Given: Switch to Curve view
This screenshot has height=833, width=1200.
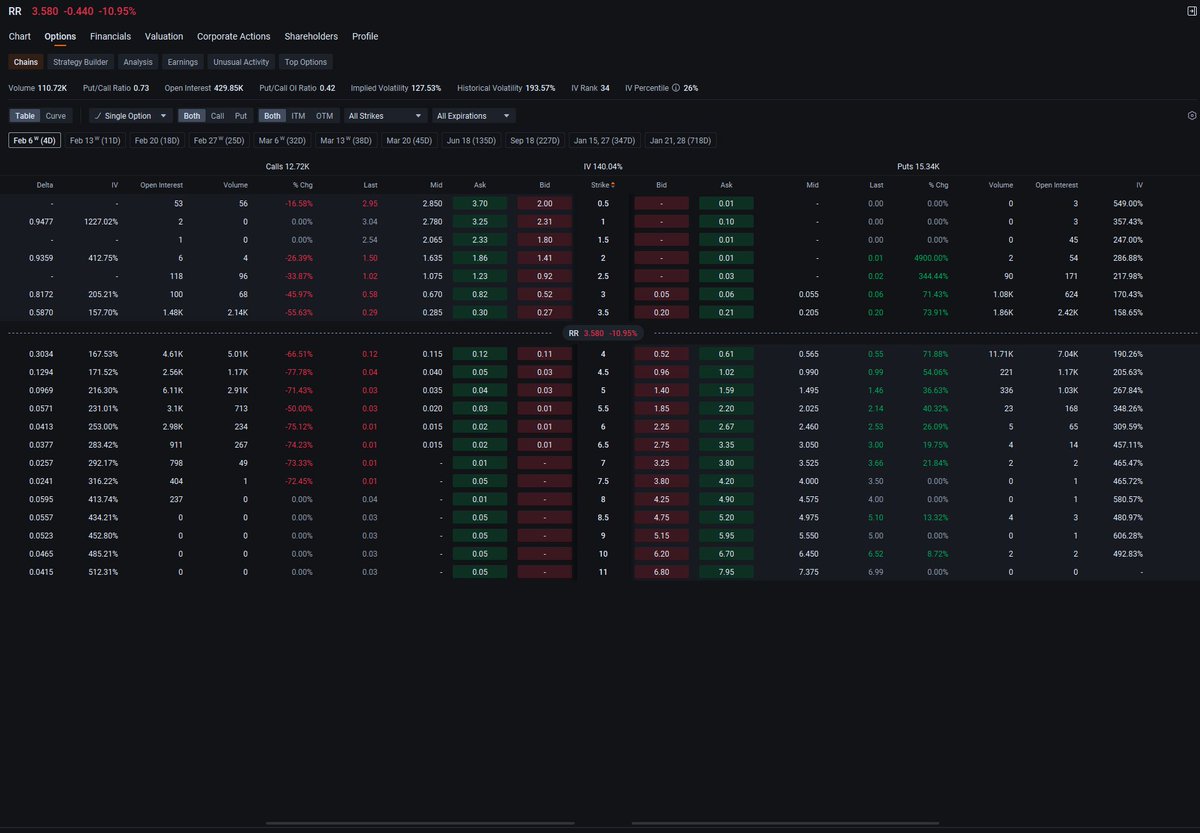Looking at the screenshot, I should (56, 116).
